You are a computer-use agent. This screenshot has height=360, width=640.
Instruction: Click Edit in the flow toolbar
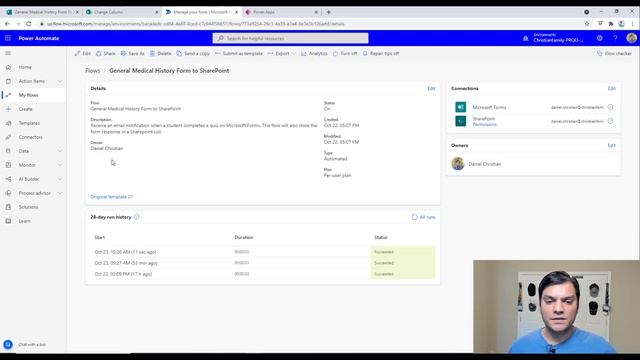[x=82, y=53]
